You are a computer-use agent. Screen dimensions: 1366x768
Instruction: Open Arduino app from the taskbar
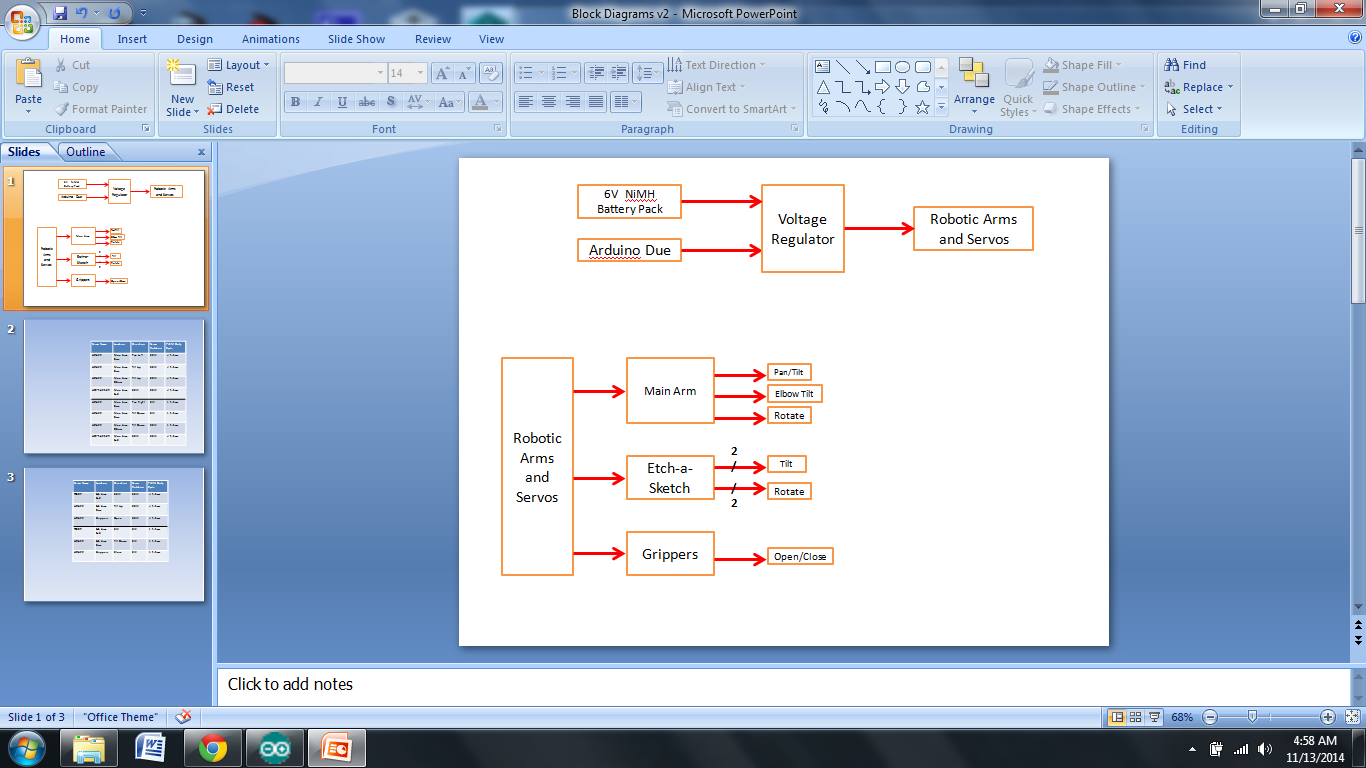274,747
